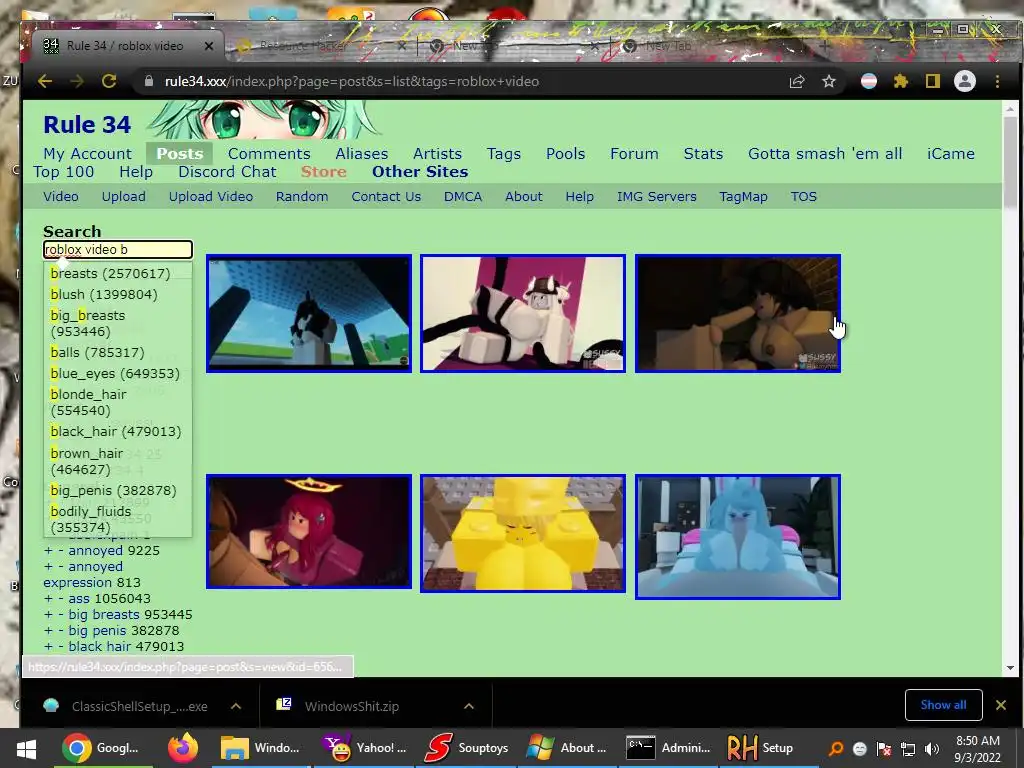The width and height of the screenshot is (1024, 768).
Task: Click the Rule 34 site logo title
Action: click(x=87, y=124)
